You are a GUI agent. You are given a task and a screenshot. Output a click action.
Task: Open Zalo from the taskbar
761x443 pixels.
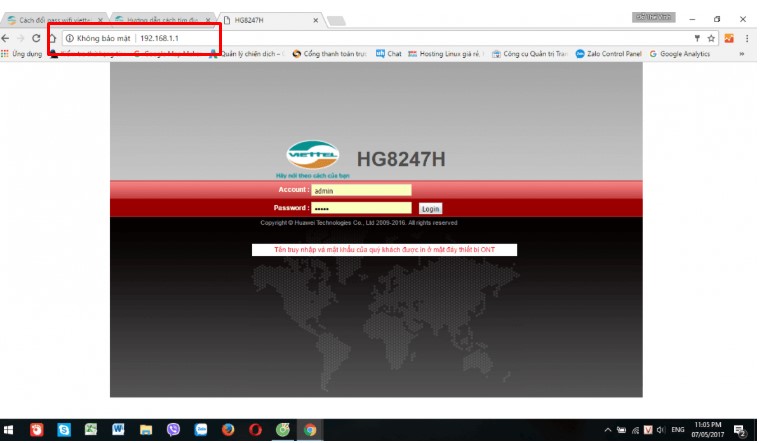(200, 430)
